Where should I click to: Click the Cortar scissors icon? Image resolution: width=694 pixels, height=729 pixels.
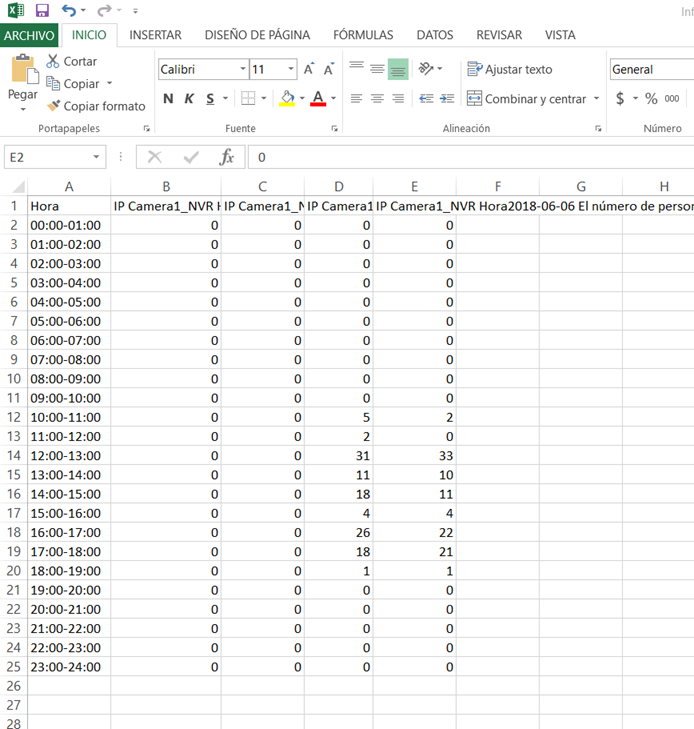click(x=53, y=61)
